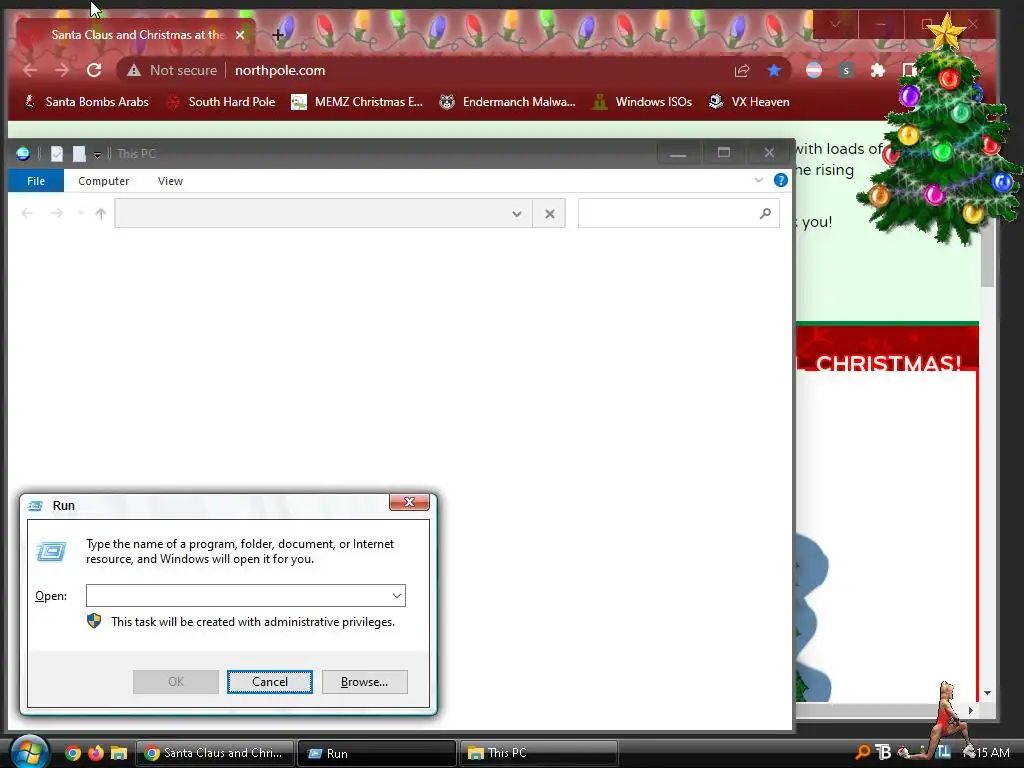Open a new Chrome tab with plus
1024x768 pixels.
pos(278,35)
